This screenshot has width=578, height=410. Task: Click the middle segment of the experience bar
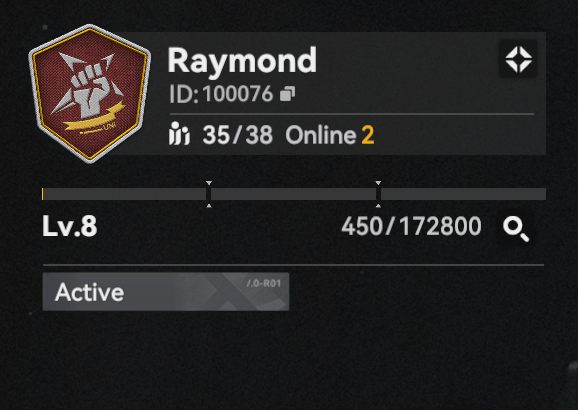point(293,194)
